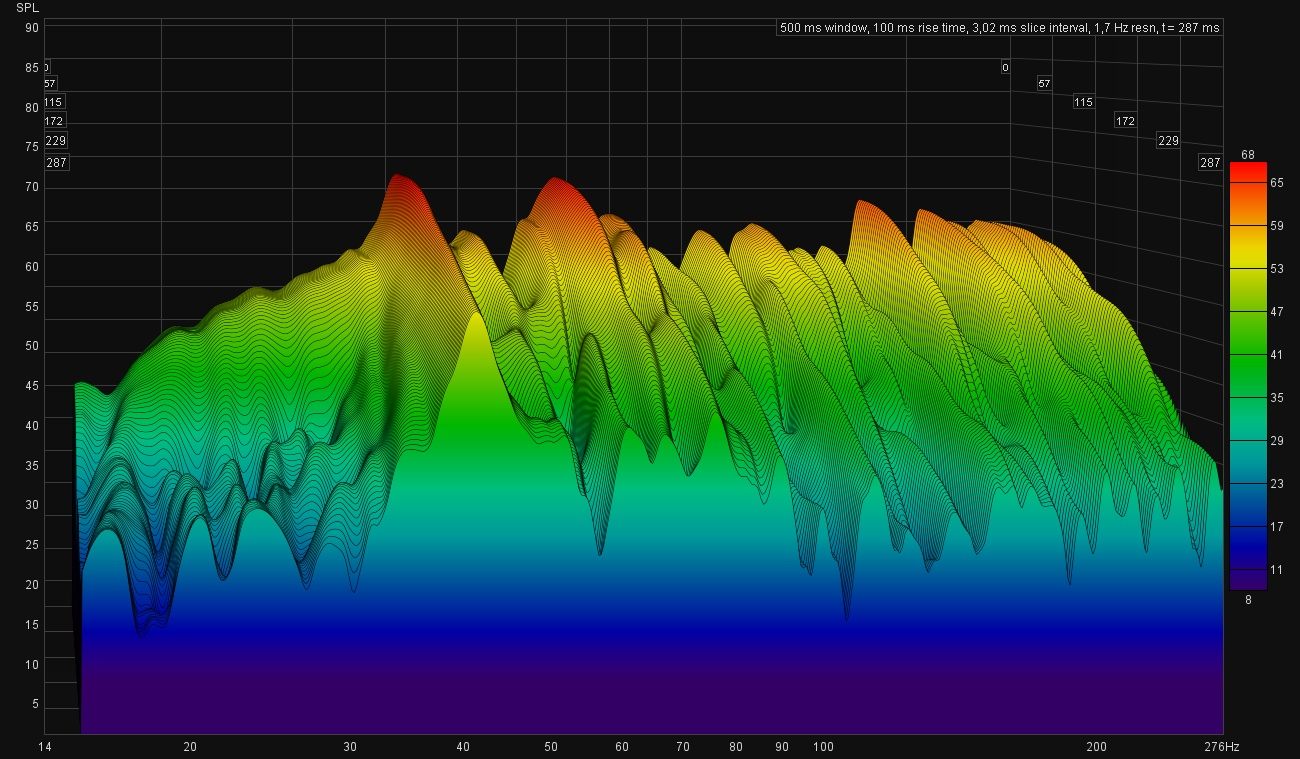Click the color legend value '11'
1300x759 pixels.
[x=1276, y=570]
